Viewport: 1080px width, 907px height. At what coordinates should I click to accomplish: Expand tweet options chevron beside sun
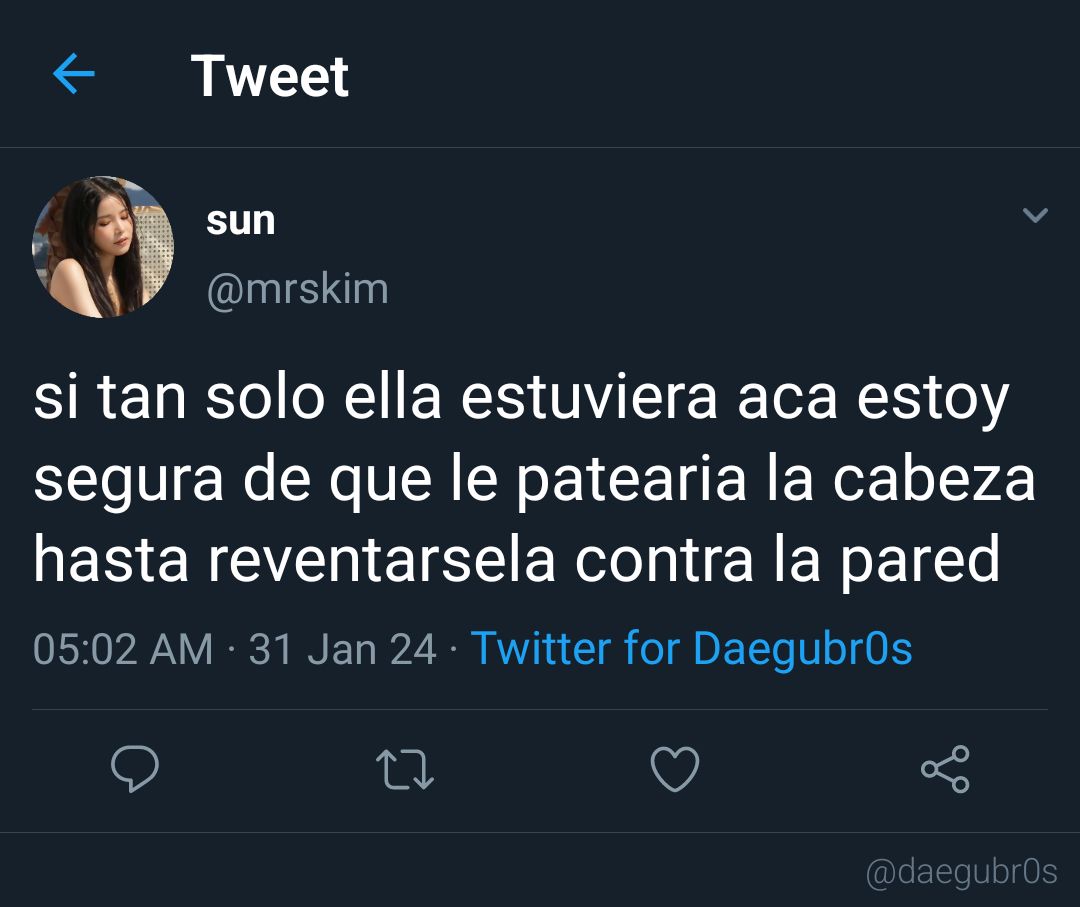1035,216
